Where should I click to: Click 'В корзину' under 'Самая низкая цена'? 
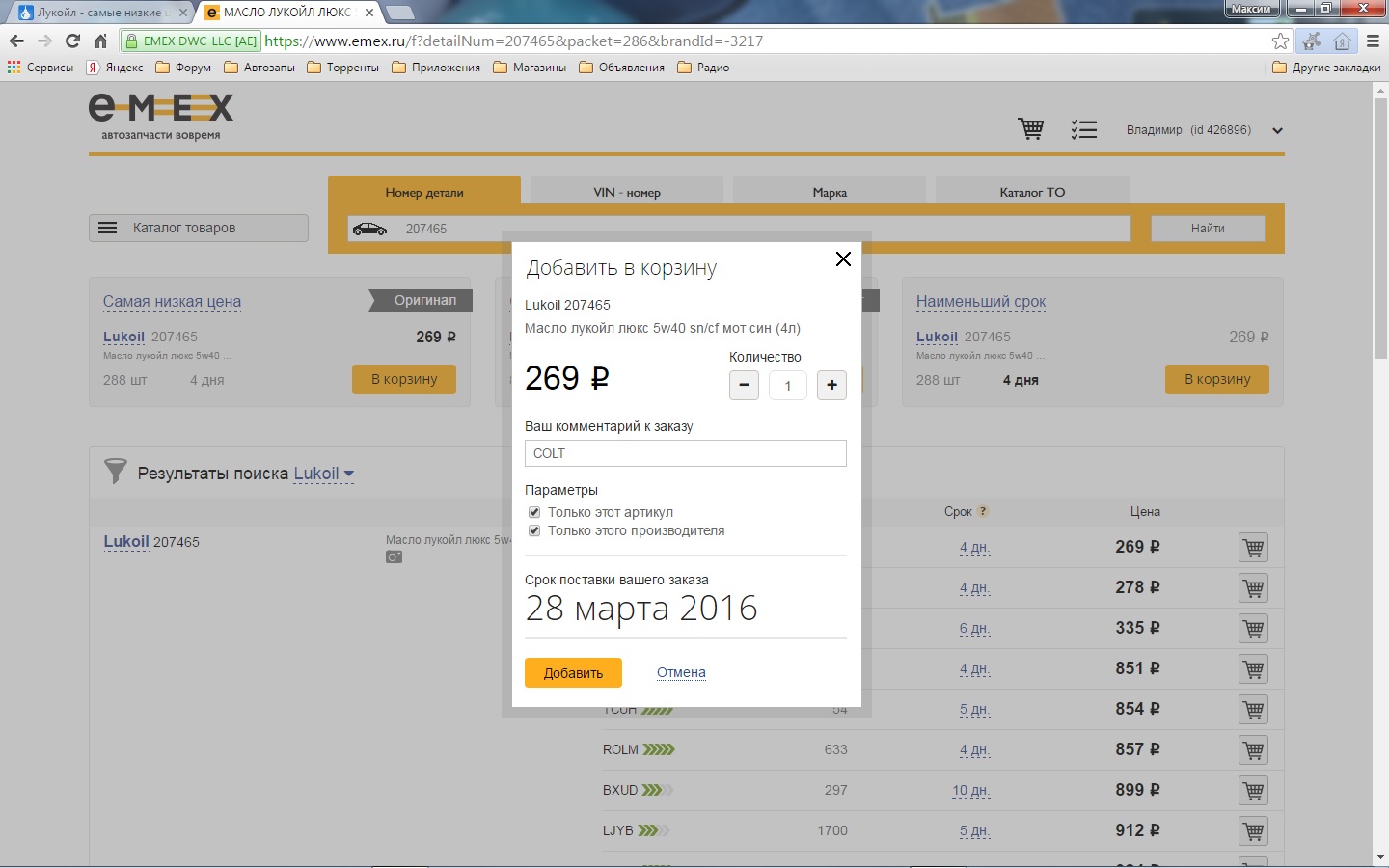point(404,379)
